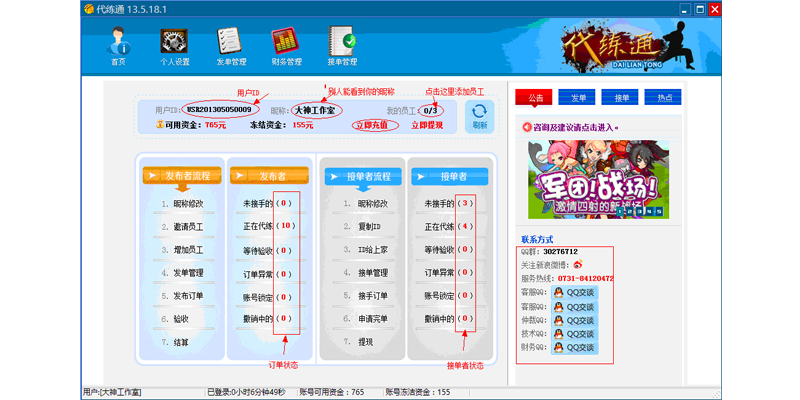Maximize the 代练通 window

click(700, 9)
